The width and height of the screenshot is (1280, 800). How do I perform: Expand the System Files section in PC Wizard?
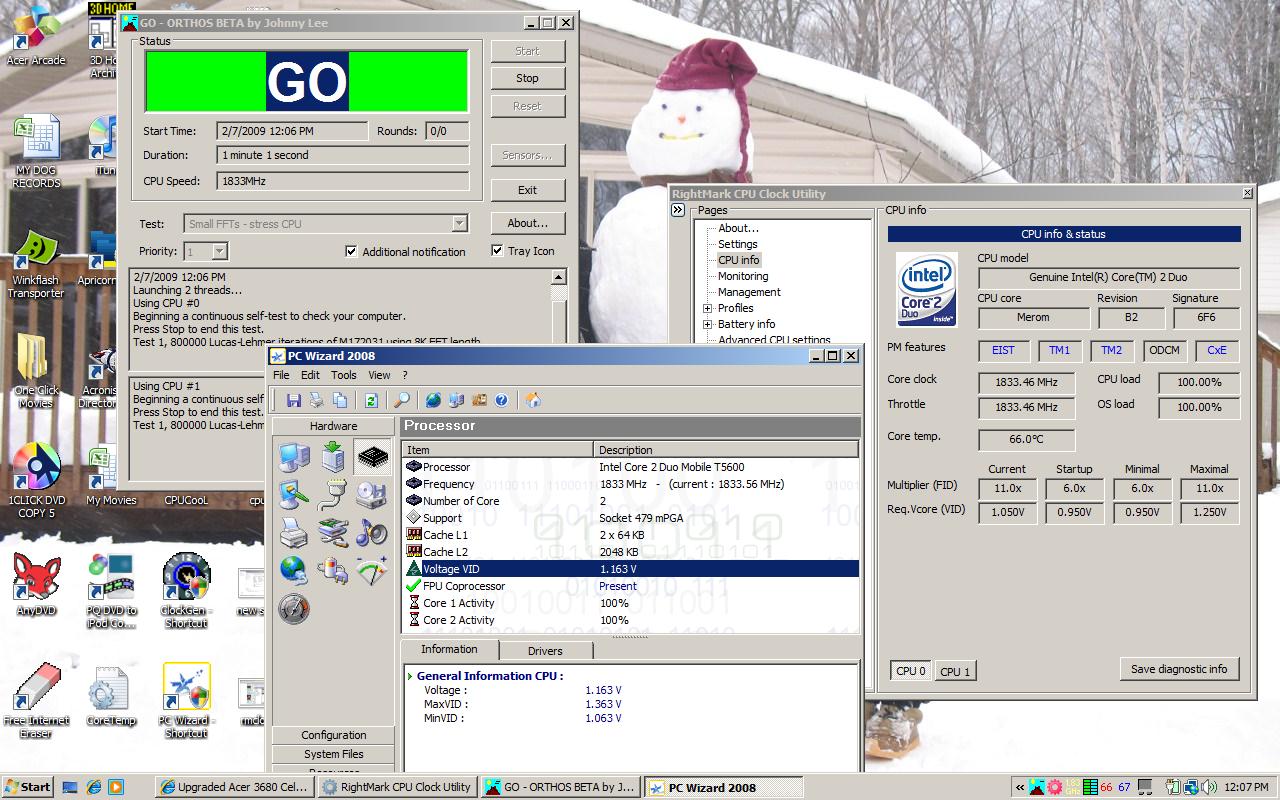334,754
